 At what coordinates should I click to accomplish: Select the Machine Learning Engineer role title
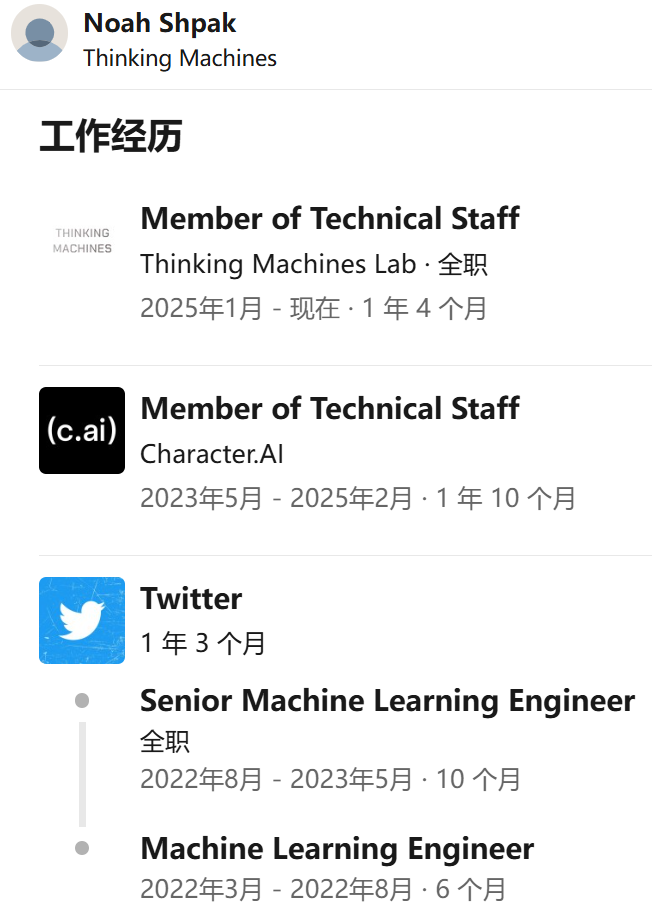(x=337, y=849)
